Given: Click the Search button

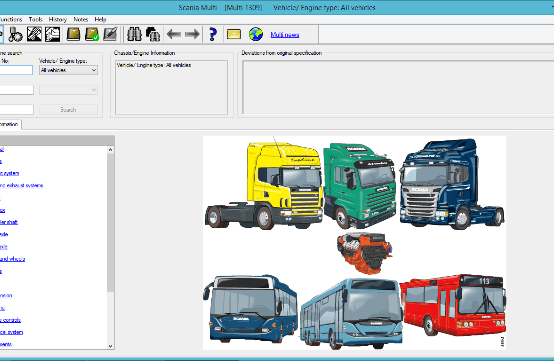Looking at the screenshot, I should [68, 110].
